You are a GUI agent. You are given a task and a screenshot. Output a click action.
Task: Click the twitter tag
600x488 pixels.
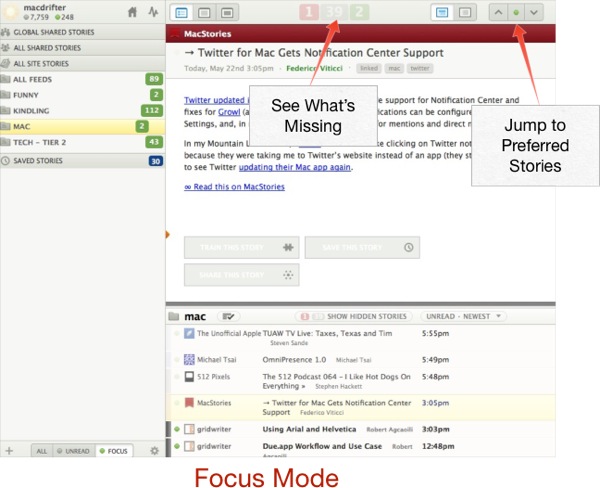(420, 68)
